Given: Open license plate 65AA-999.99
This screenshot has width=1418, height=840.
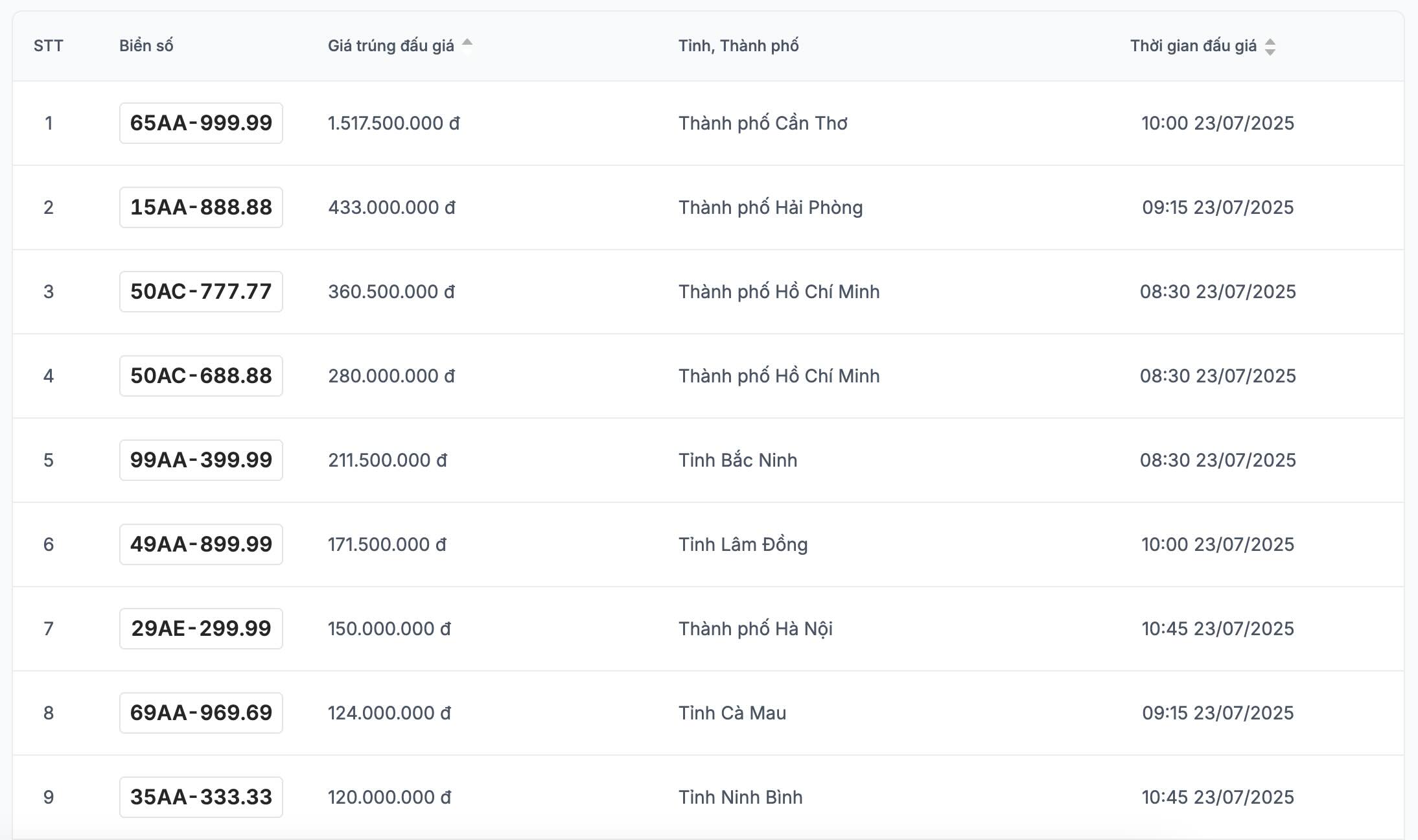Looking at the screenshot, I should point(201,123).
